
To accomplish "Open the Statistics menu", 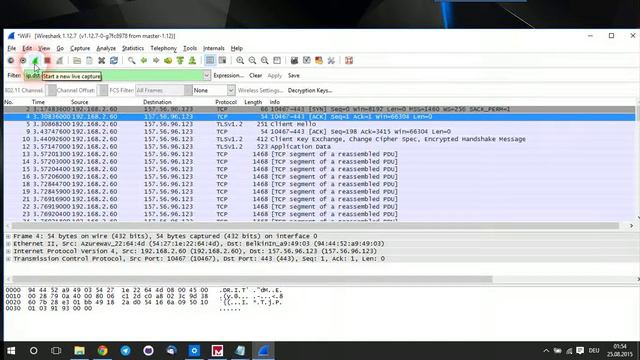I will [133, 48].
